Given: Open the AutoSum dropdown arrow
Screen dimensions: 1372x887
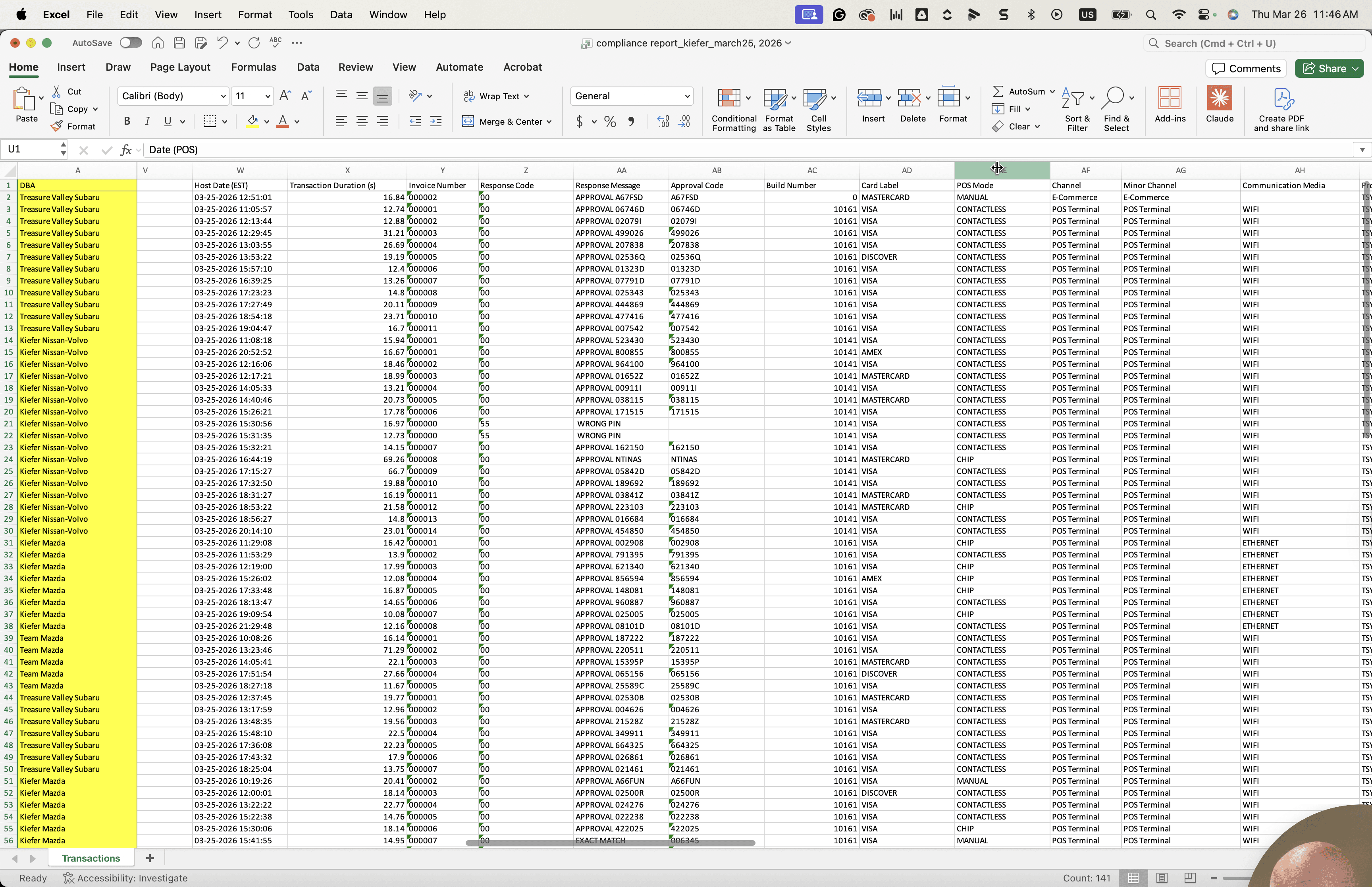Looking at the screenshot, I should [x=1052, y=92].
